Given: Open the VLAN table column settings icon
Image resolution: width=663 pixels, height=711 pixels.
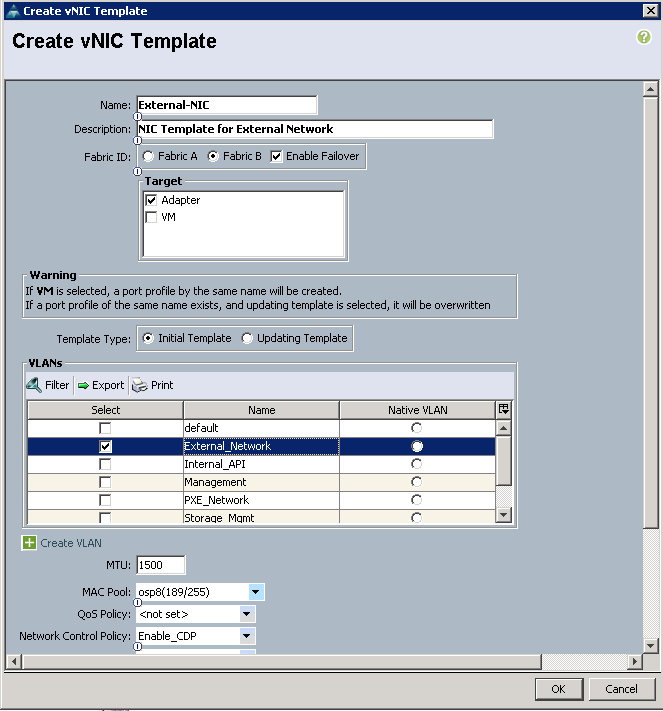Looking at the screenshot, I should pyautogui.click(x=503, y=409).
